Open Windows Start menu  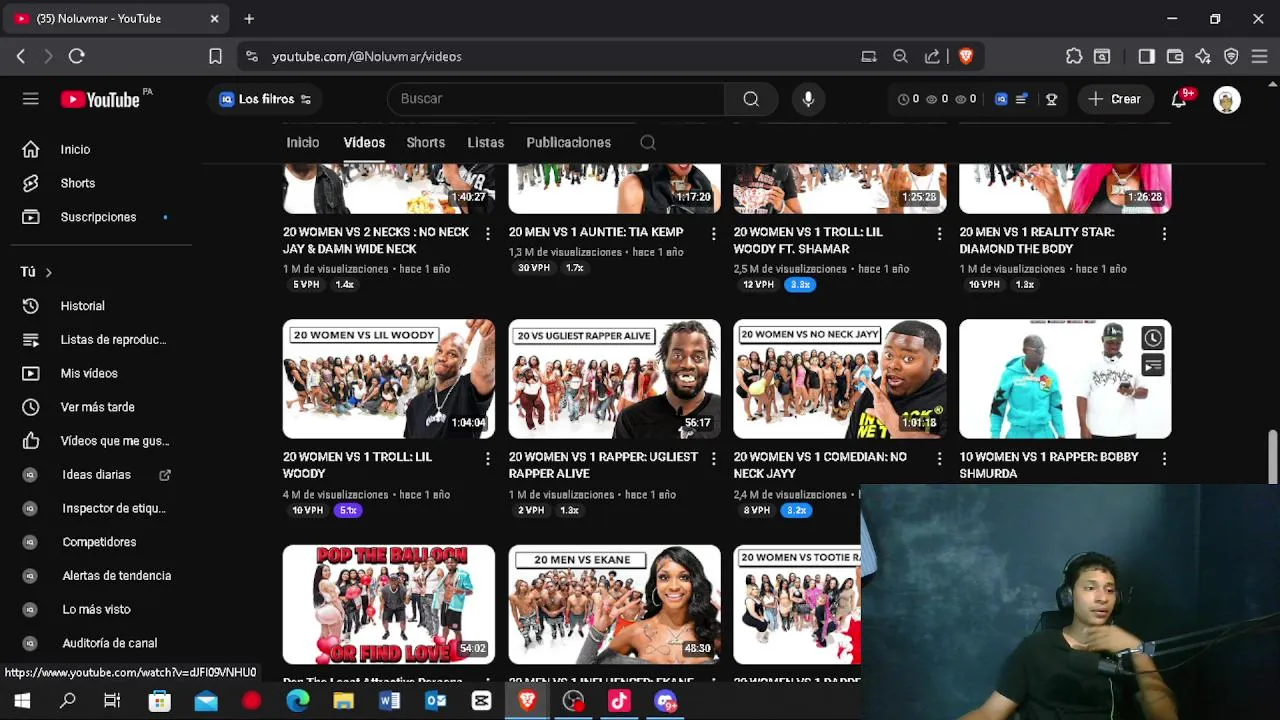22,701
